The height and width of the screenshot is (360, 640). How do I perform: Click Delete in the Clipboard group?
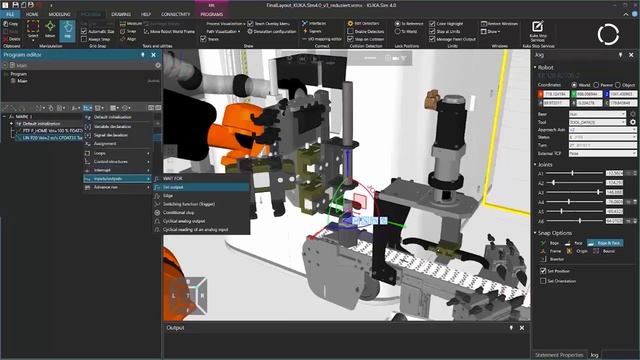[11, 39]
